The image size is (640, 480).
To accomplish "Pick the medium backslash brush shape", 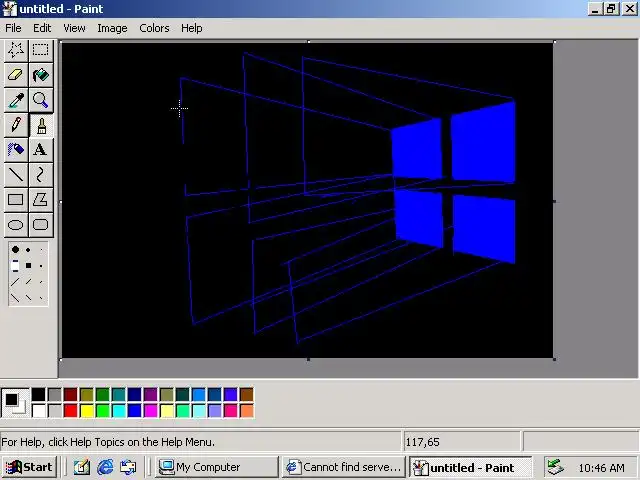I will 28,298.
